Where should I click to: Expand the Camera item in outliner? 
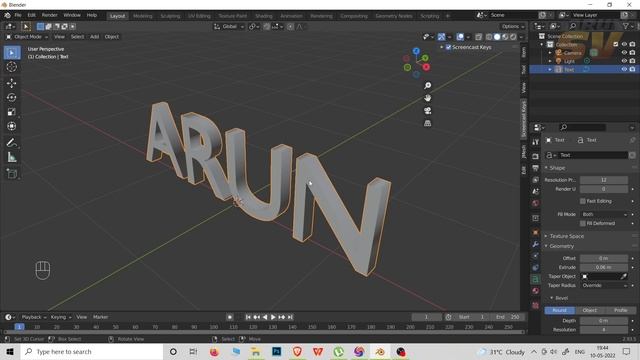pos(550,53)
